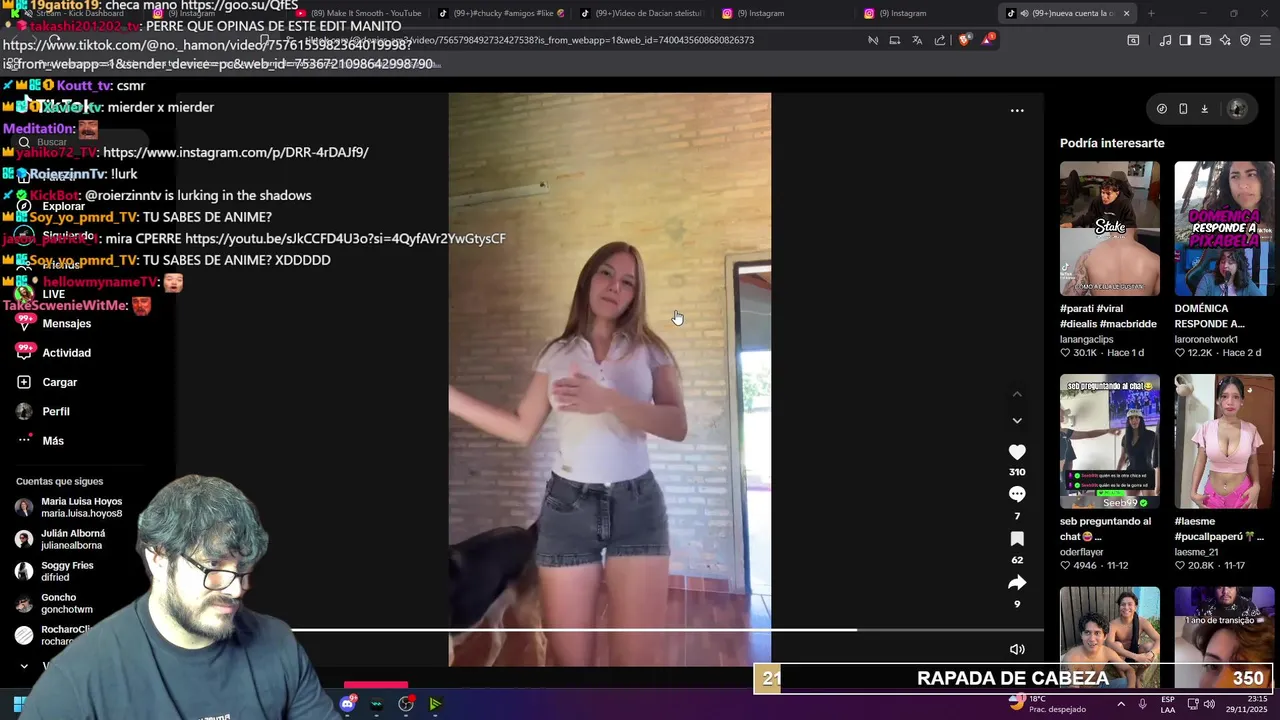Toggle the browser sidebar panel icon
Viewport: 1280px width, 720px height.
click(1185, 40)
